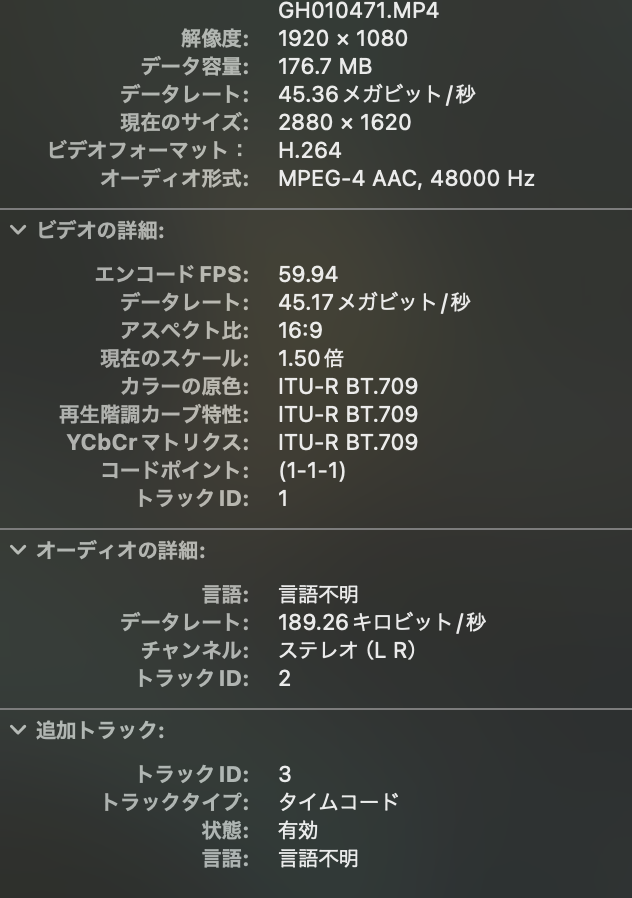
Task: Collapse the 追加トラック section chevron
Action: pos(18,730)
